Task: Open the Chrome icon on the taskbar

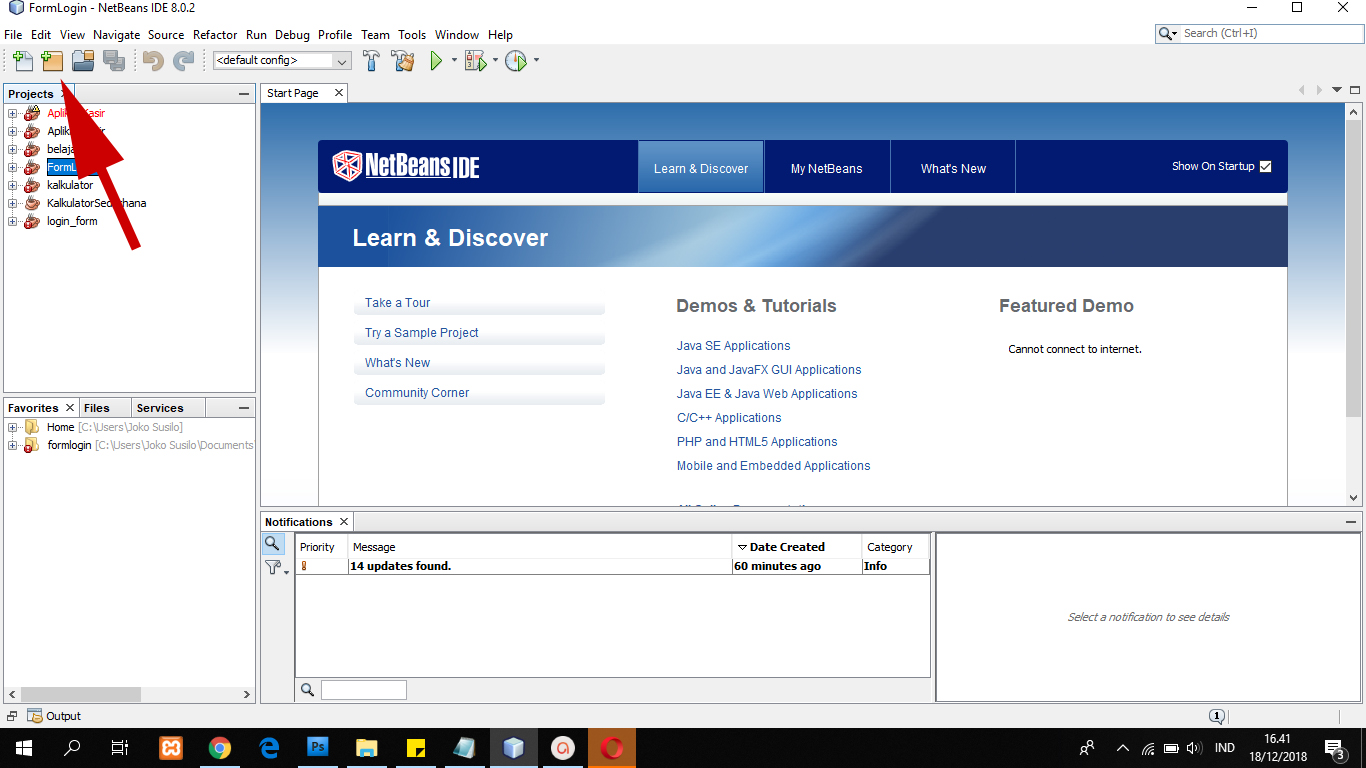Action: point(220,747)
